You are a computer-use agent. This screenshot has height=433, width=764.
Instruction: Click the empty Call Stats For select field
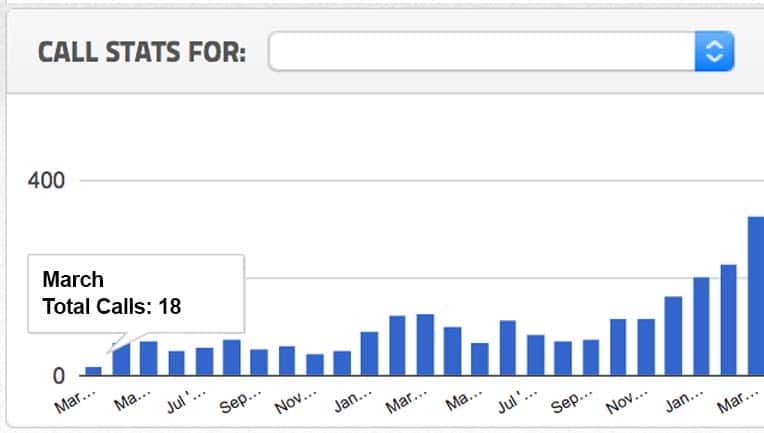point(501,51)
